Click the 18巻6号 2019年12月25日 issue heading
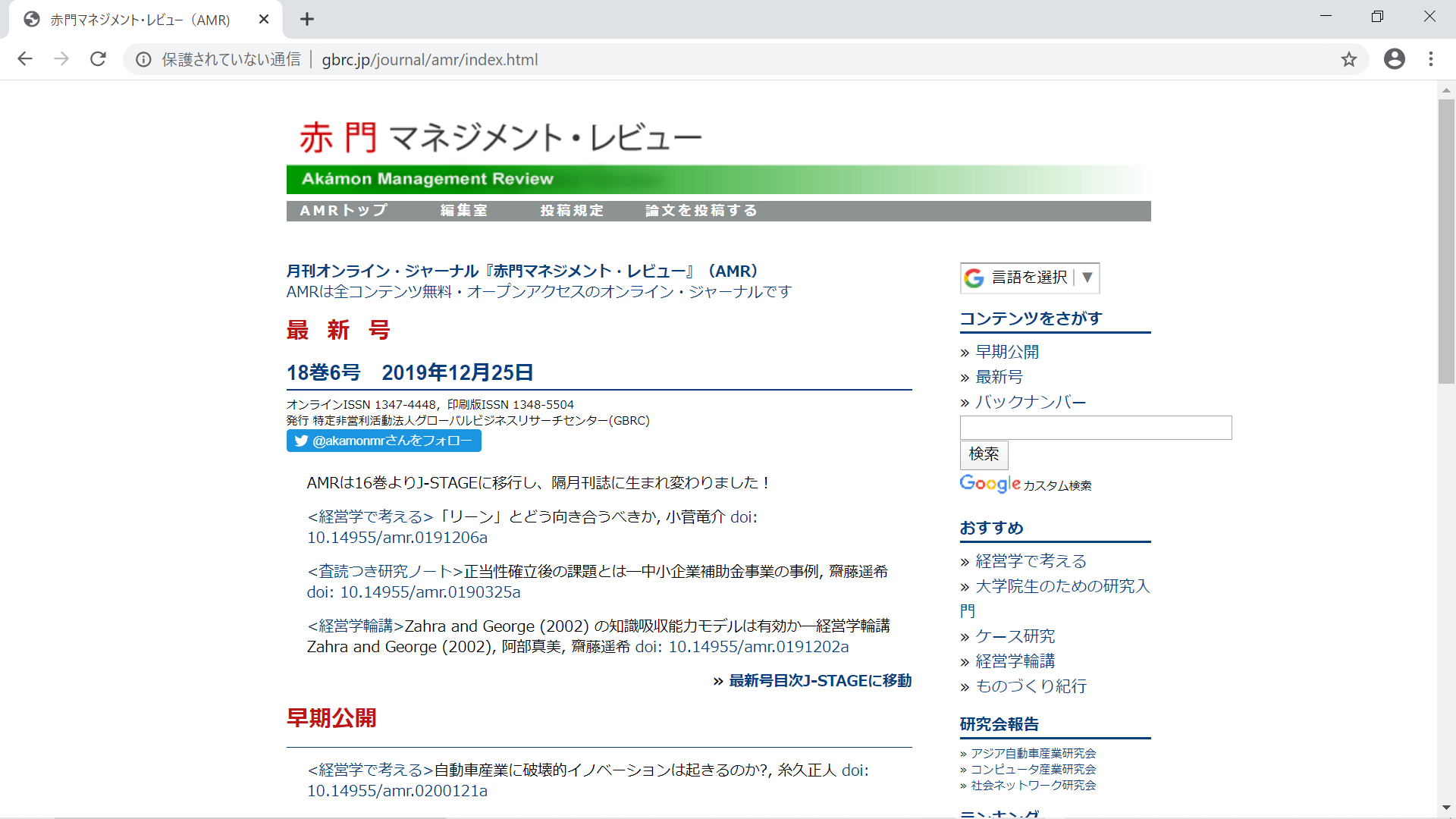1456x819 pixels. (409, 372)
